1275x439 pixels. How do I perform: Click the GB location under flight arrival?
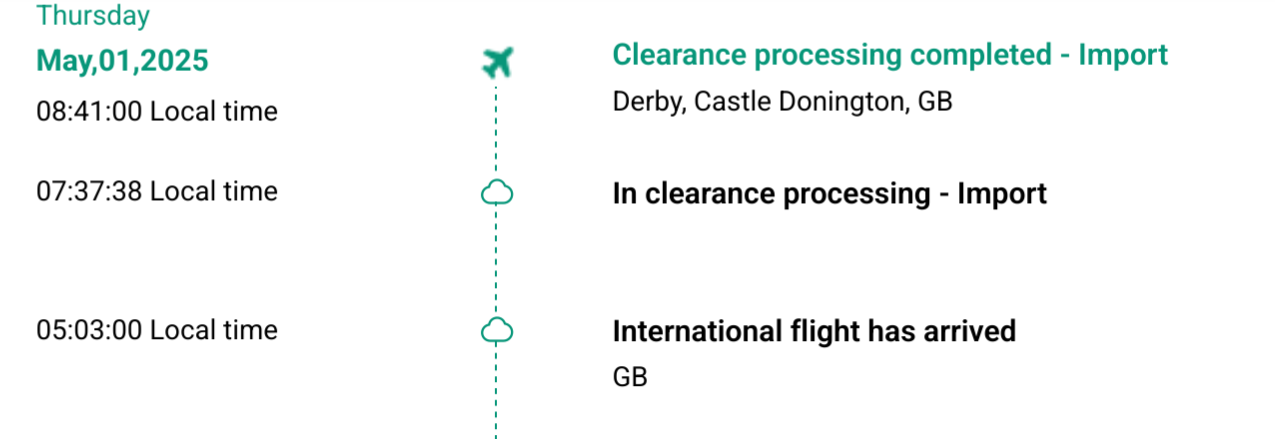click(630, 377)
